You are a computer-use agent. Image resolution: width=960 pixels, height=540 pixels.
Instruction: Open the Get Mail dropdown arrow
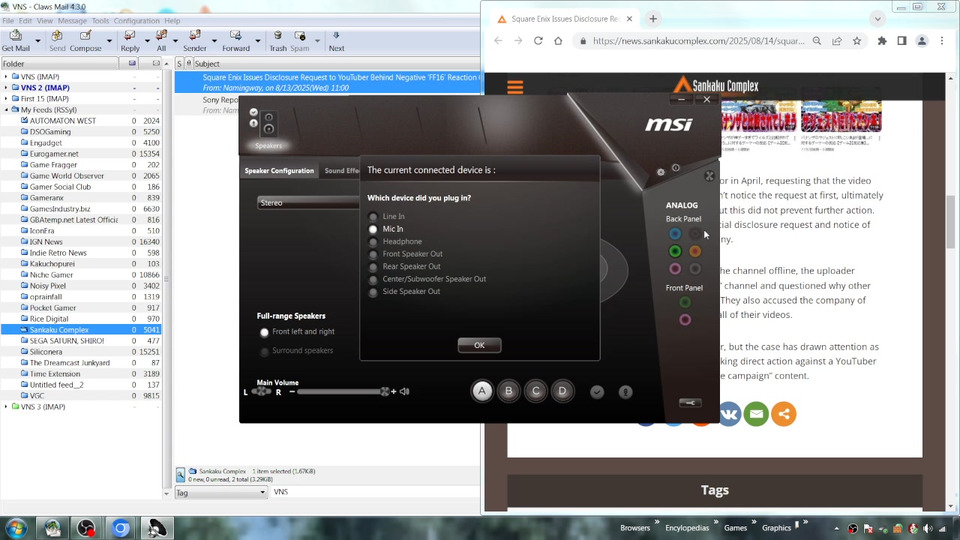point(38,41)
